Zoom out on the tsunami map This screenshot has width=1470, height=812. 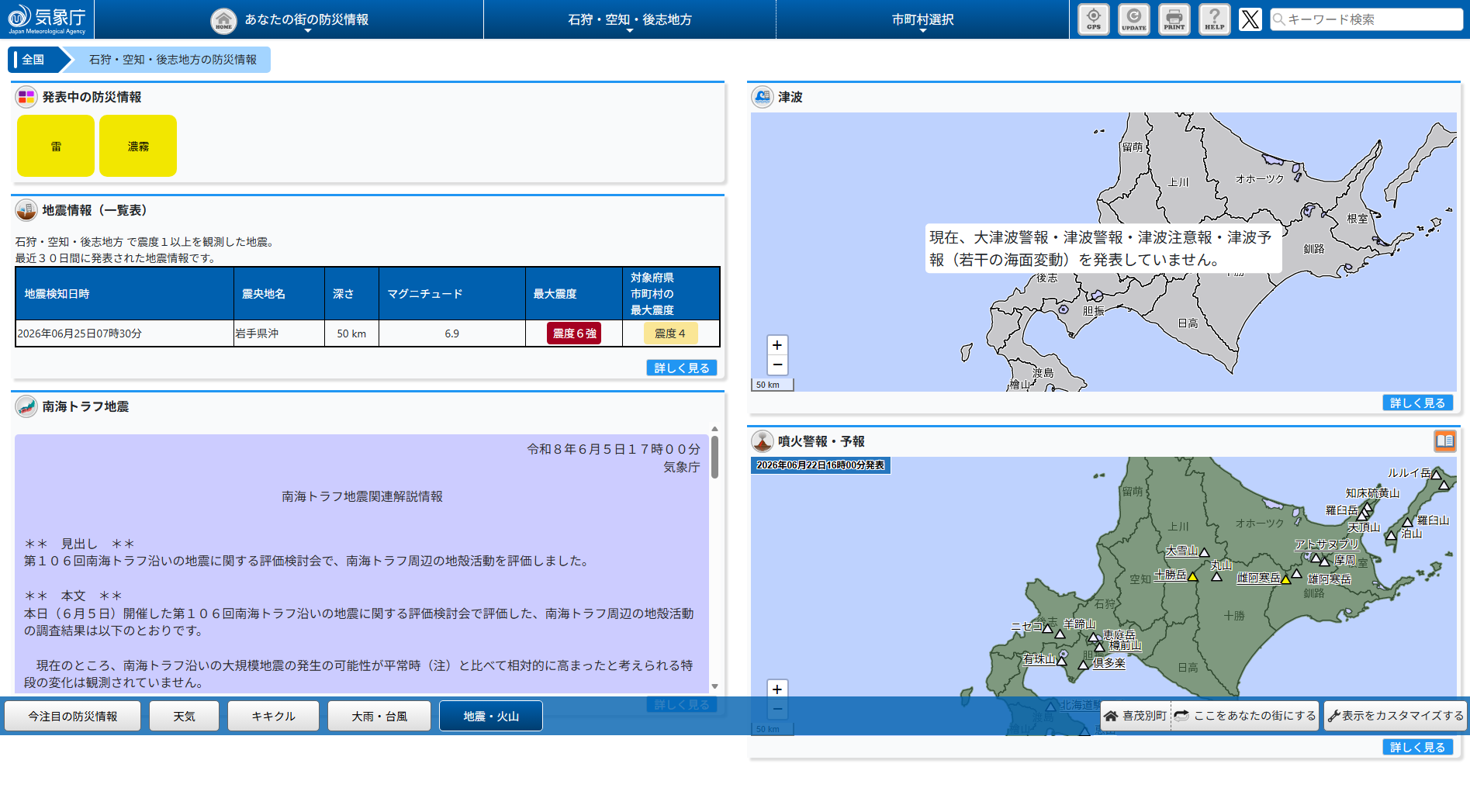click(x=777, y=365)
